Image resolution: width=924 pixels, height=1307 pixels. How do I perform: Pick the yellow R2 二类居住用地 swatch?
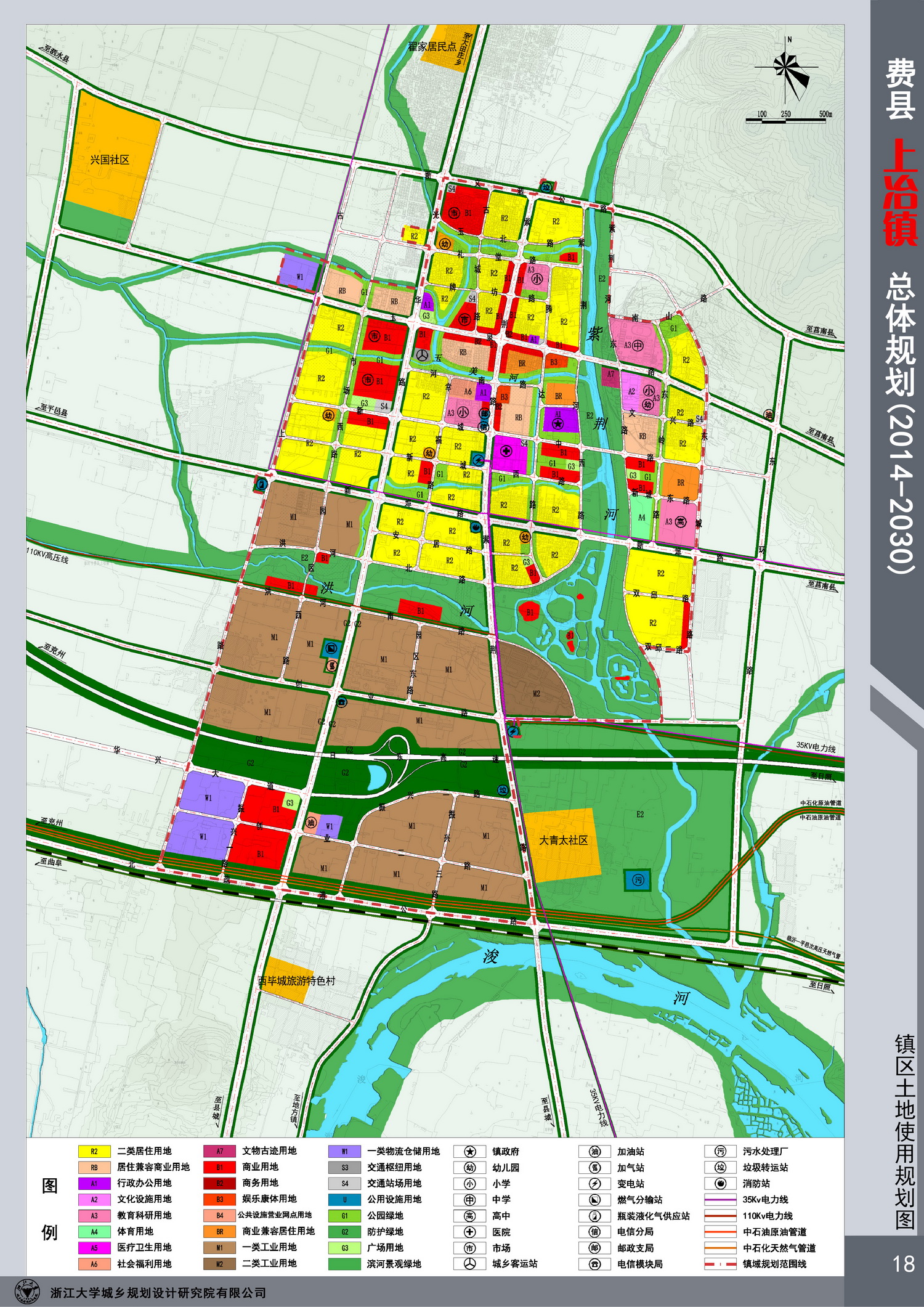94,1152
